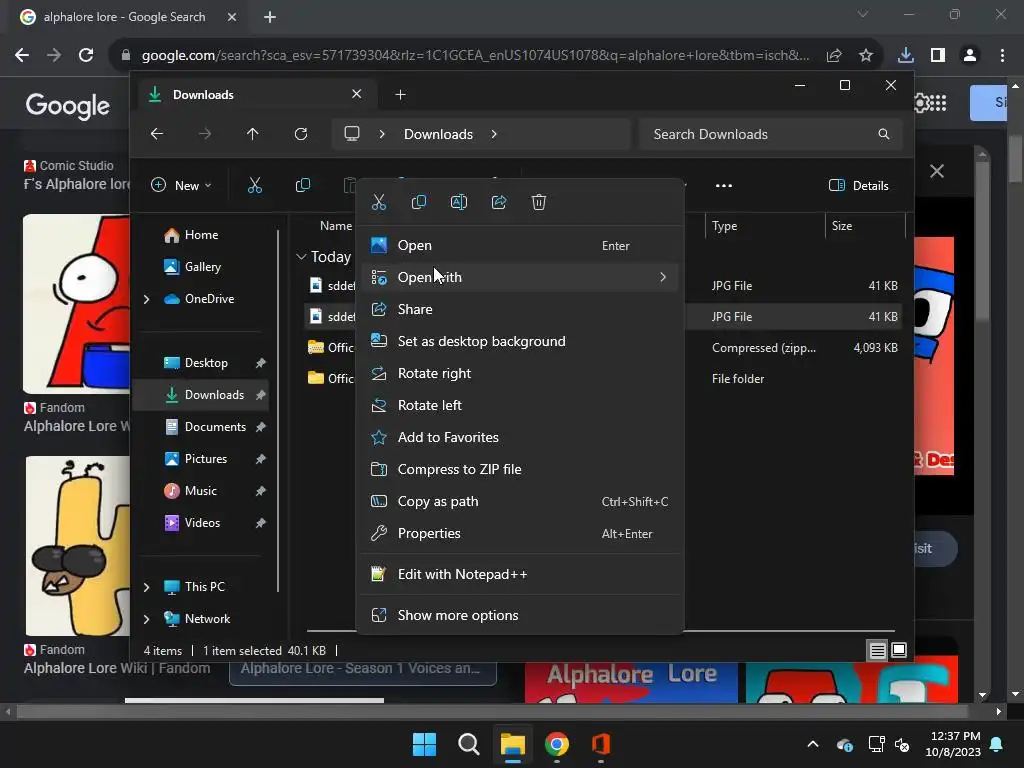The image size is (1024, 768).
Task: Switch to details list view icon
Action: pos(878,650)
